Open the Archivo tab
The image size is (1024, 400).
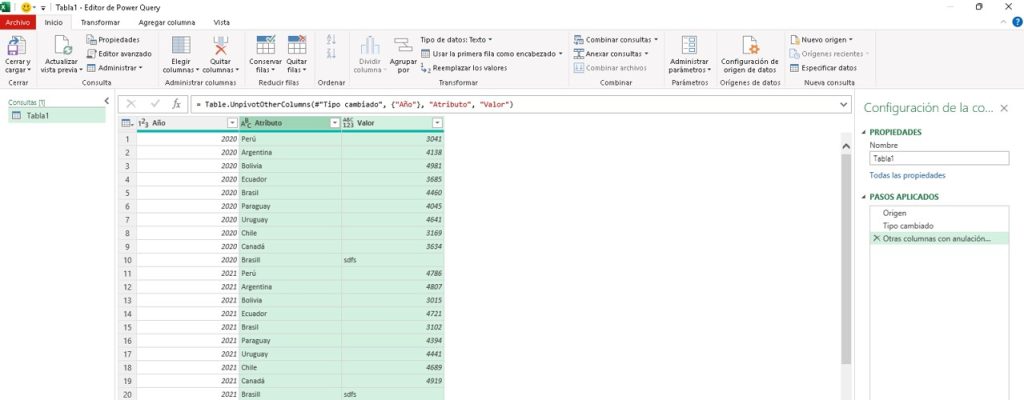click(x=18, y=22)
